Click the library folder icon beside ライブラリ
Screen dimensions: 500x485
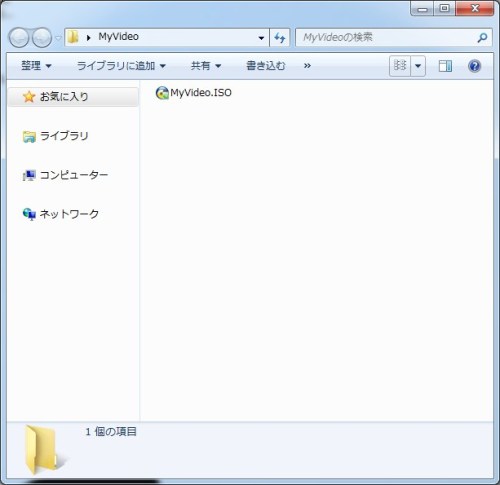pos(29,136)
